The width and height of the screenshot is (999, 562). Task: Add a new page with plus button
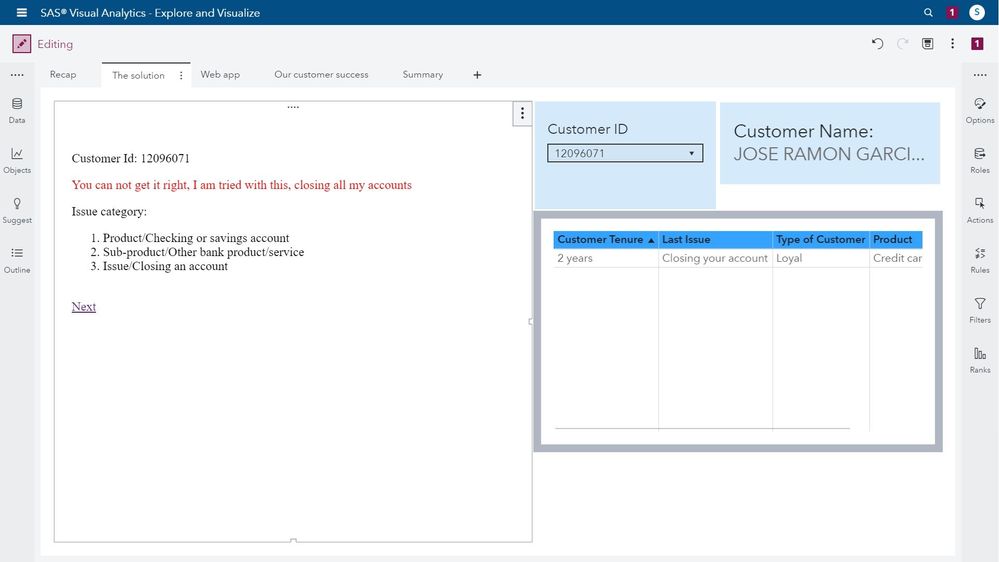click(x=477, y=75)
